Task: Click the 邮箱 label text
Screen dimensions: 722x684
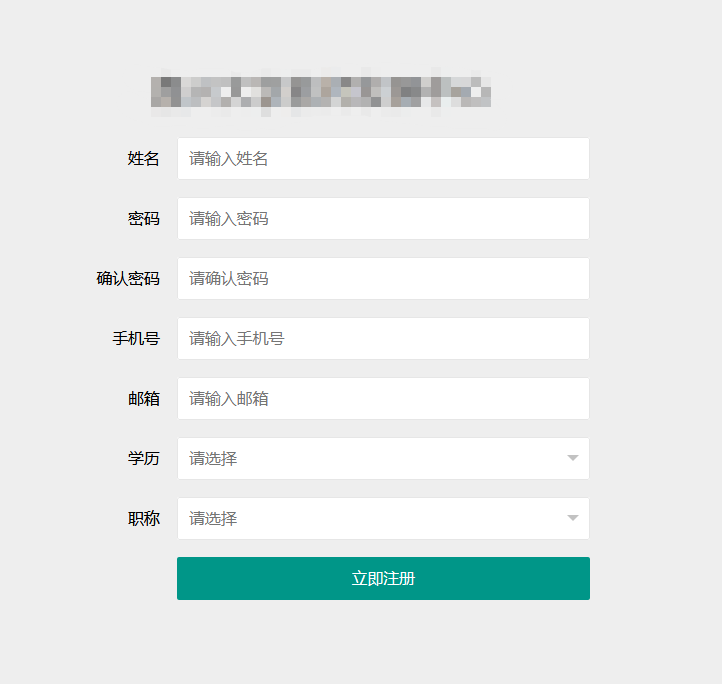Action: point(143,399)
